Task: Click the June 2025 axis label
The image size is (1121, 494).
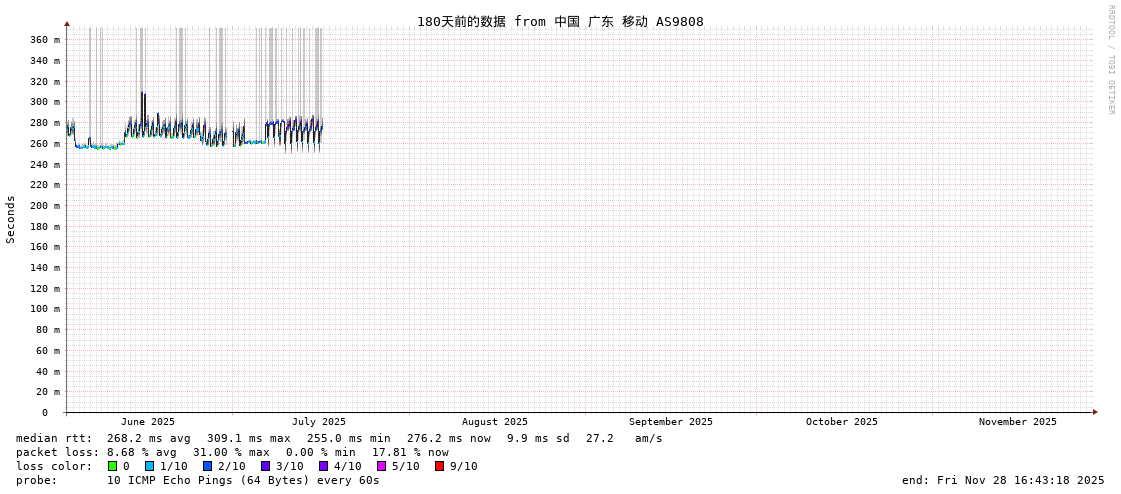Action: 147,422
